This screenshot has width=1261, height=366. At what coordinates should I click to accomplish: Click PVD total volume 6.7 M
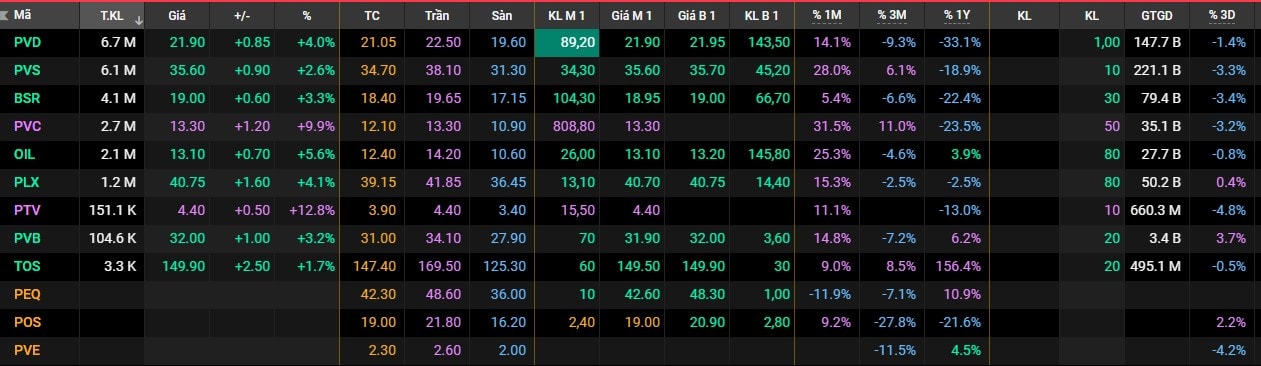[x=119, y=43]
